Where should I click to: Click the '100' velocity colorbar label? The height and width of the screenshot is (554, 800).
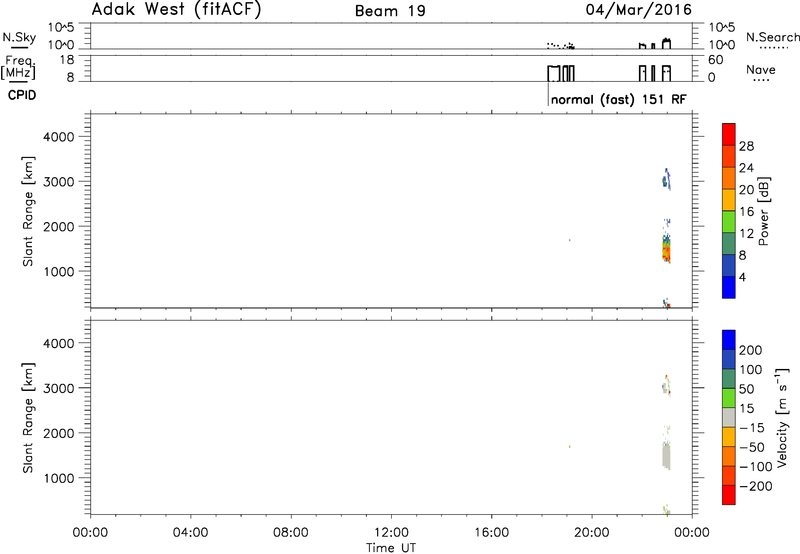[x=750, y=370]
